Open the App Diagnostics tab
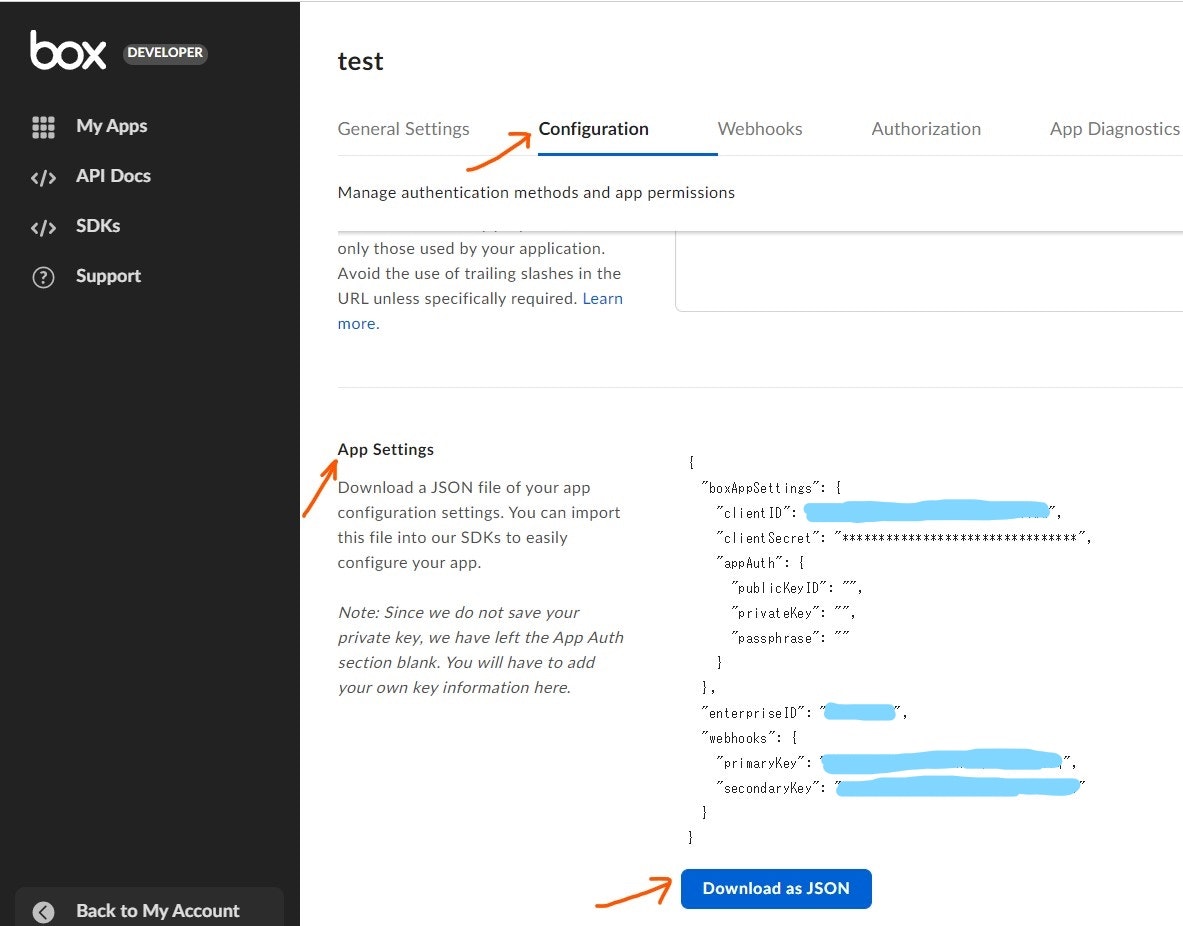Viewport: 1183px width, 926px height. coord(1114,129)
